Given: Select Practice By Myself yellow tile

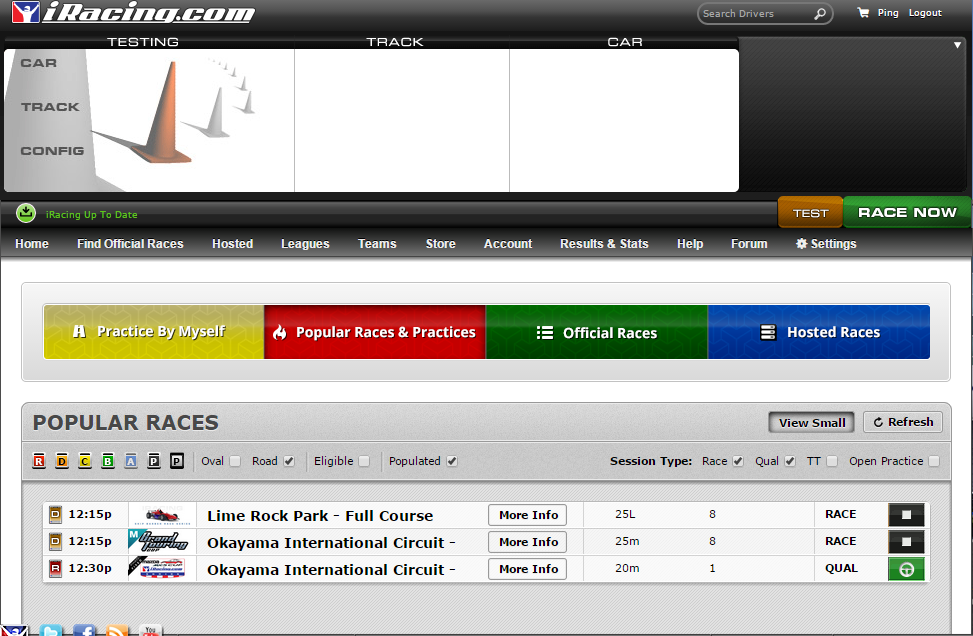Looking at the screenshot, I should [x=154, y=332].
